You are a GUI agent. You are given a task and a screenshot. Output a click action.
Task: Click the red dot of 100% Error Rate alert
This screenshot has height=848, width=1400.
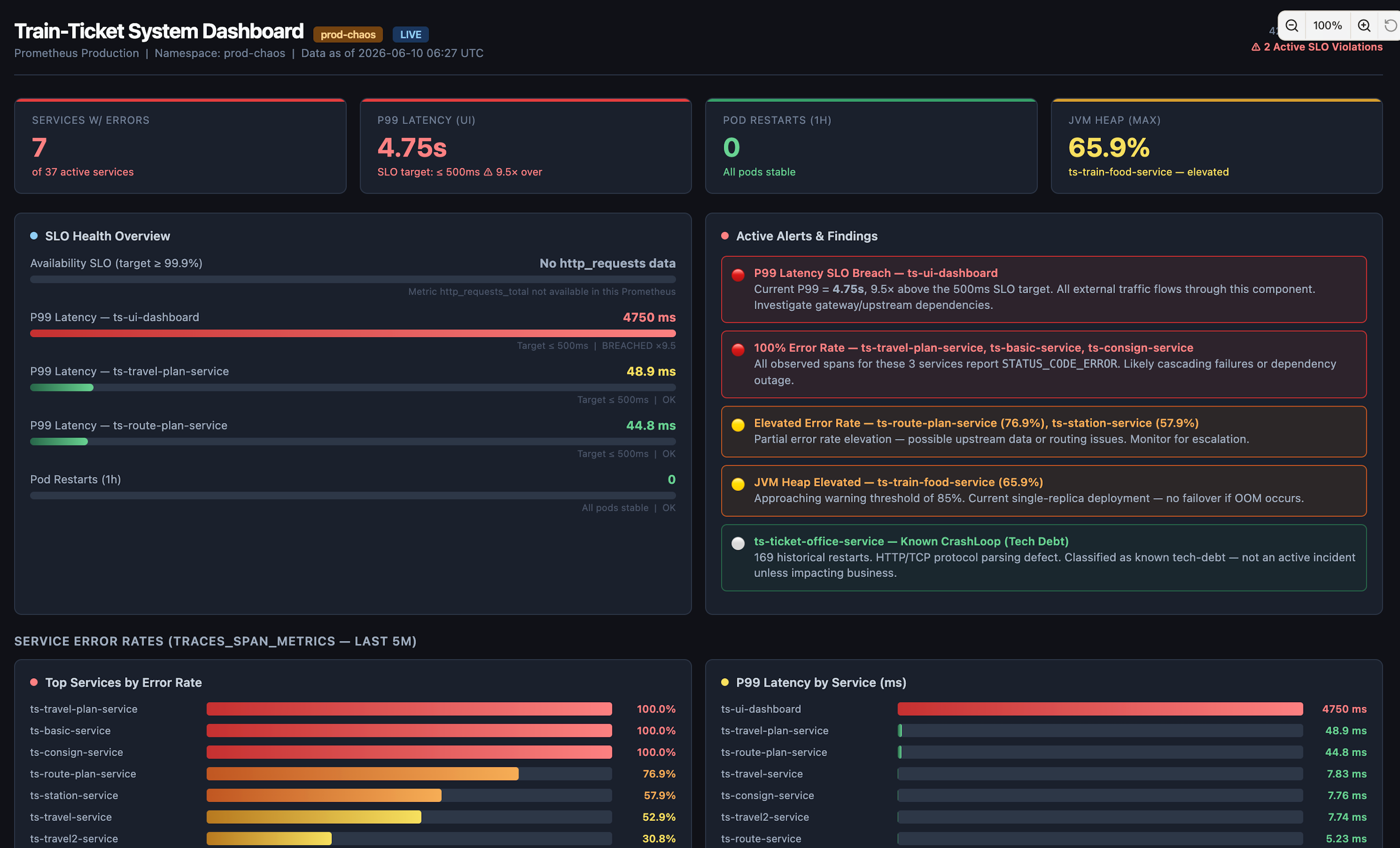pos(738,349)
